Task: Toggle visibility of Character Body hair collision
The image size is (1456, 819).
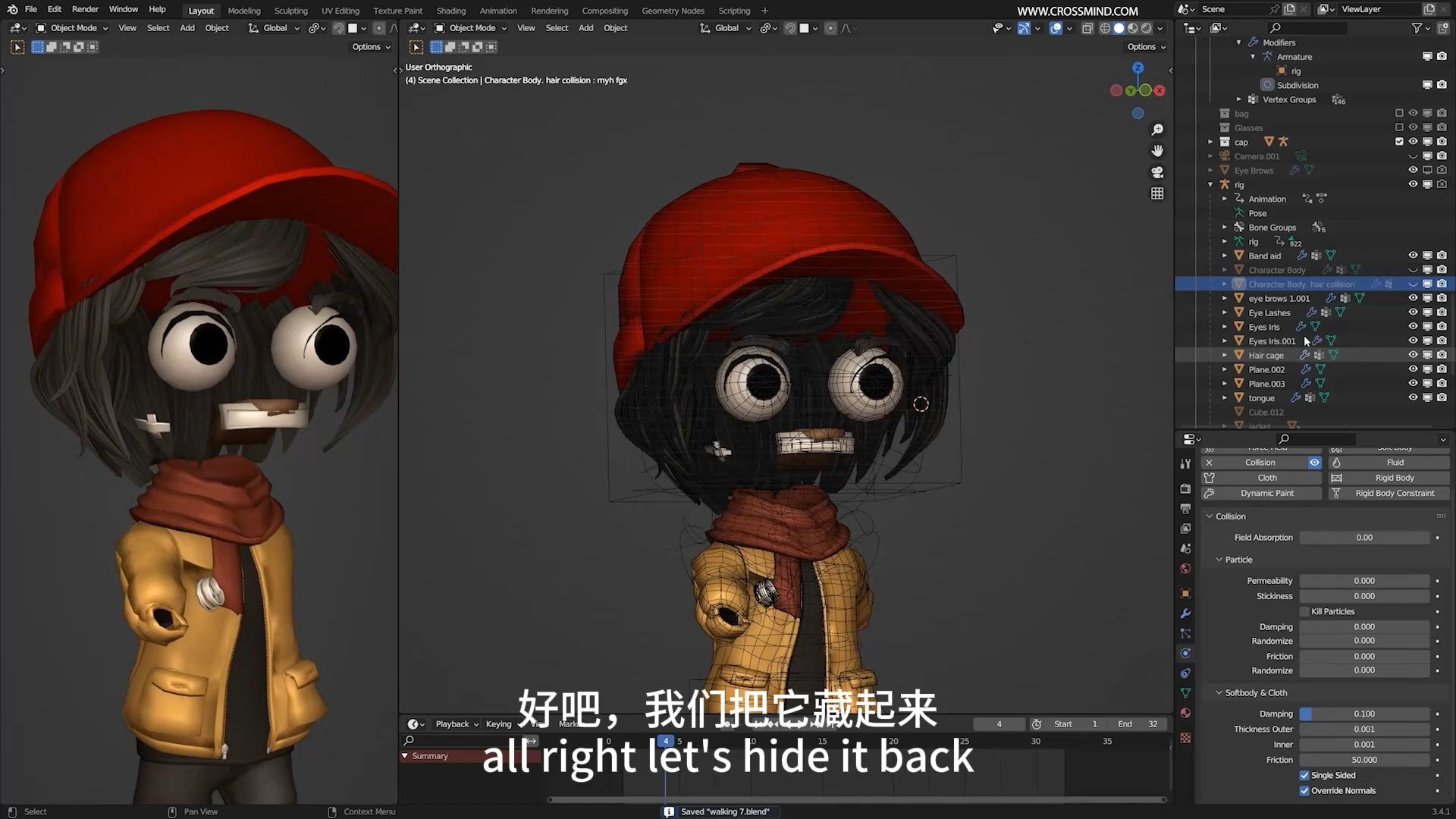Action: 1413,283
